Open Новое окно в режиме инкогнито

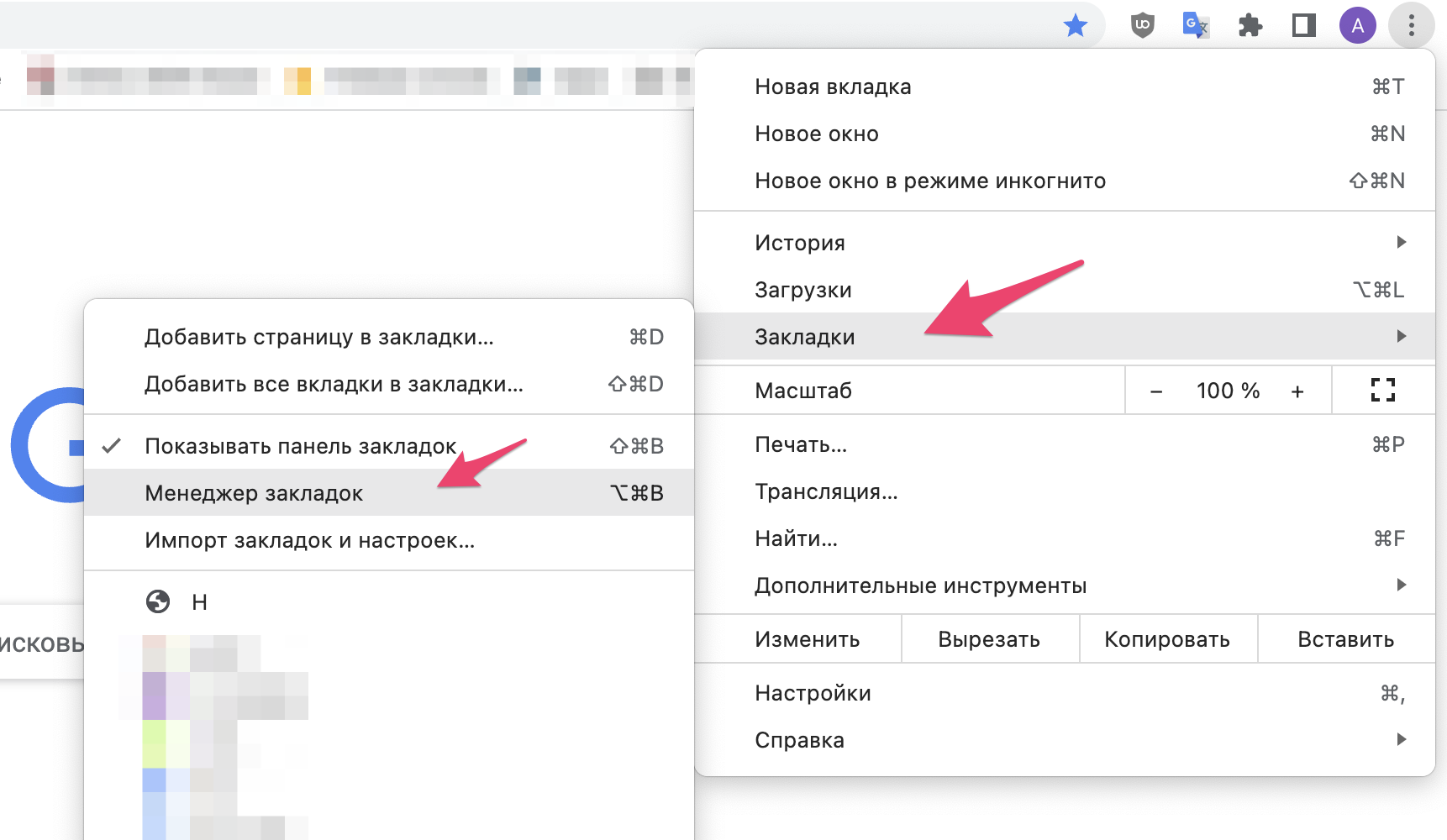pos(1065,181)
